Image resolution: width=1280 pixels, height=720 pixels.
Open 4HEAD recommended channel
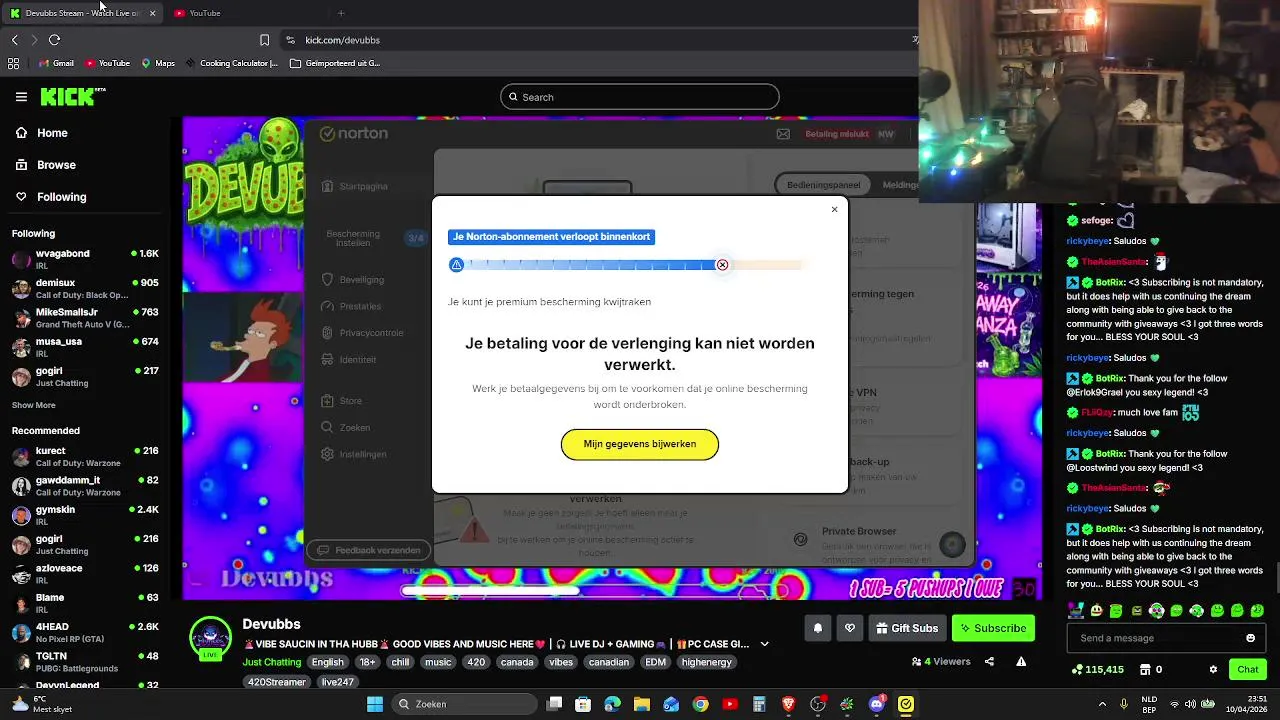85,632
